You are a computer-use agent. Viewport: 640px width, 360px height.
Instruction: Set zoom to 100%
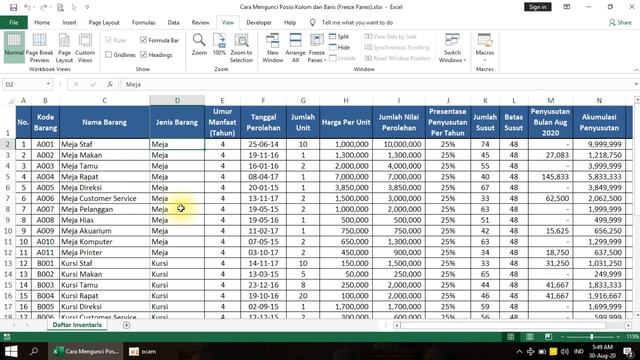(x=219, y=45)
